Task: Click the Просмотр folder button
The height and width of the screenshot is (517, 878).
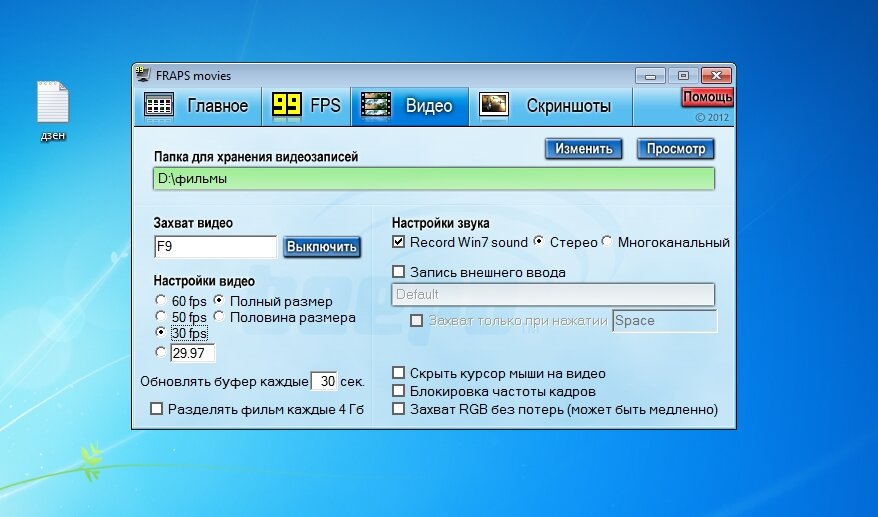Action: 676,149
